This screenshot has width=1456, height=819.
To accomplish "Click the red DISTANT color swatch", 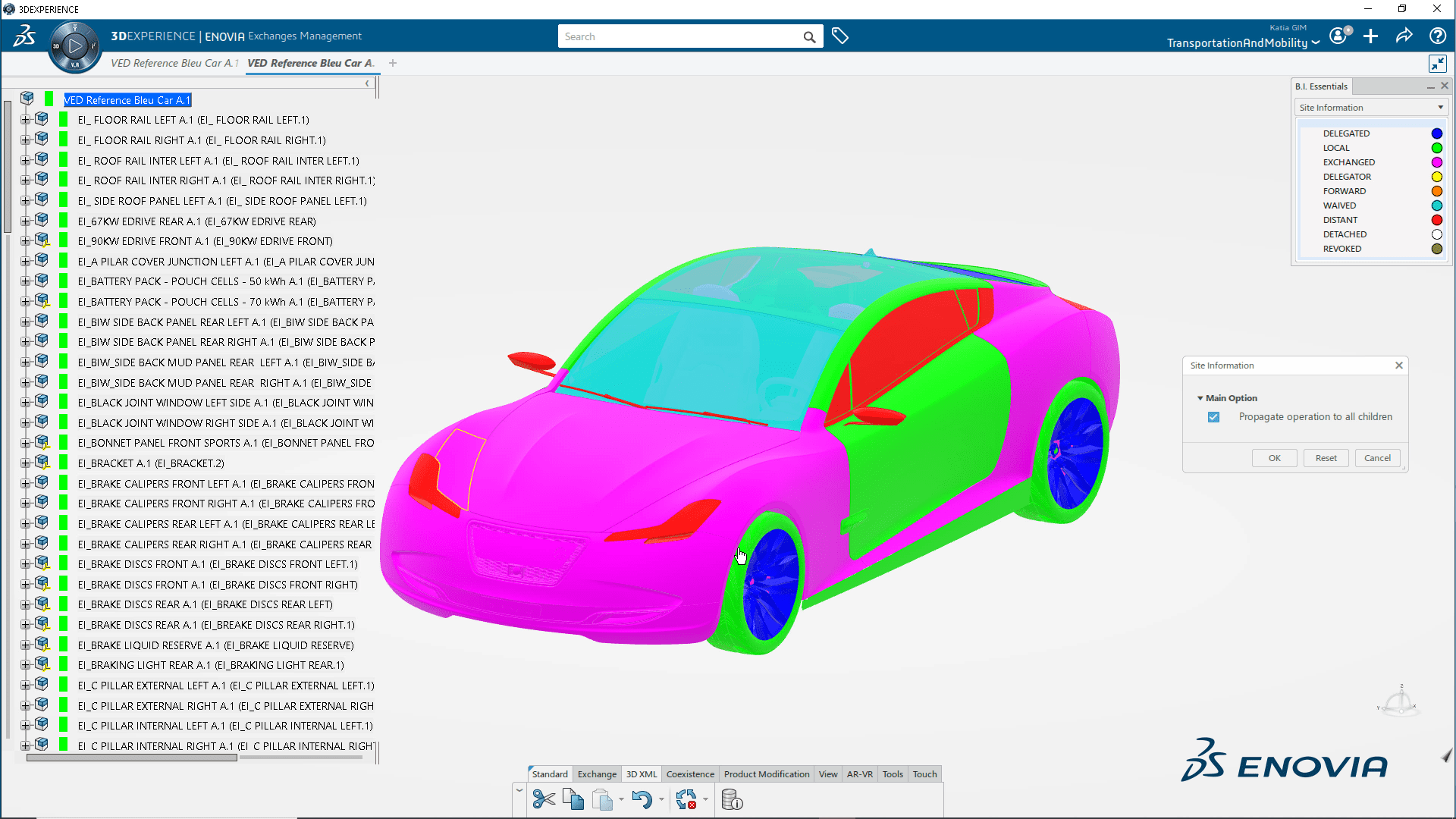I will (1436, 220).
